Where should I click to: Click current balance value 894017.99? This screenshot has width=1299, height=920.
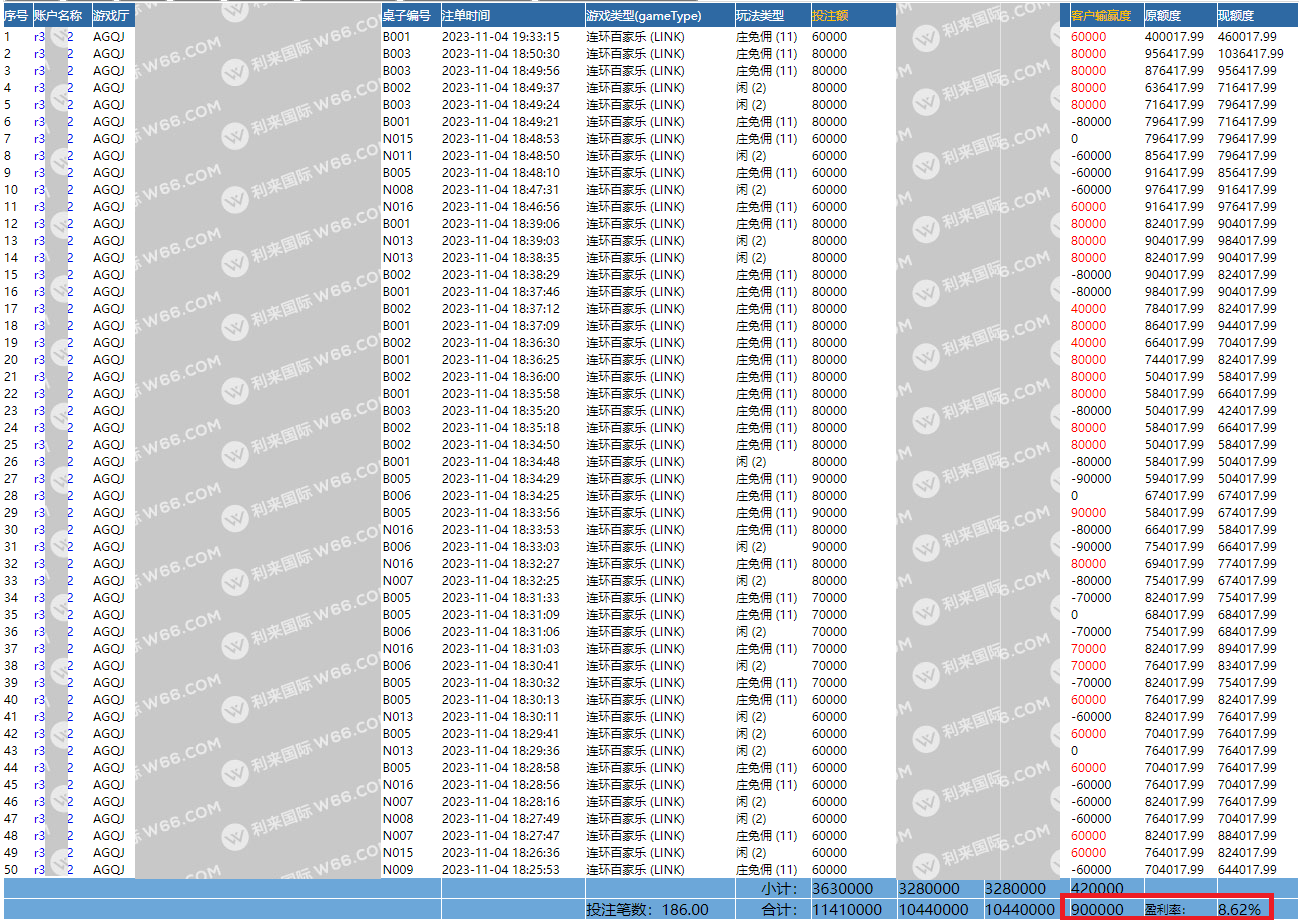tap(1248, 649)
